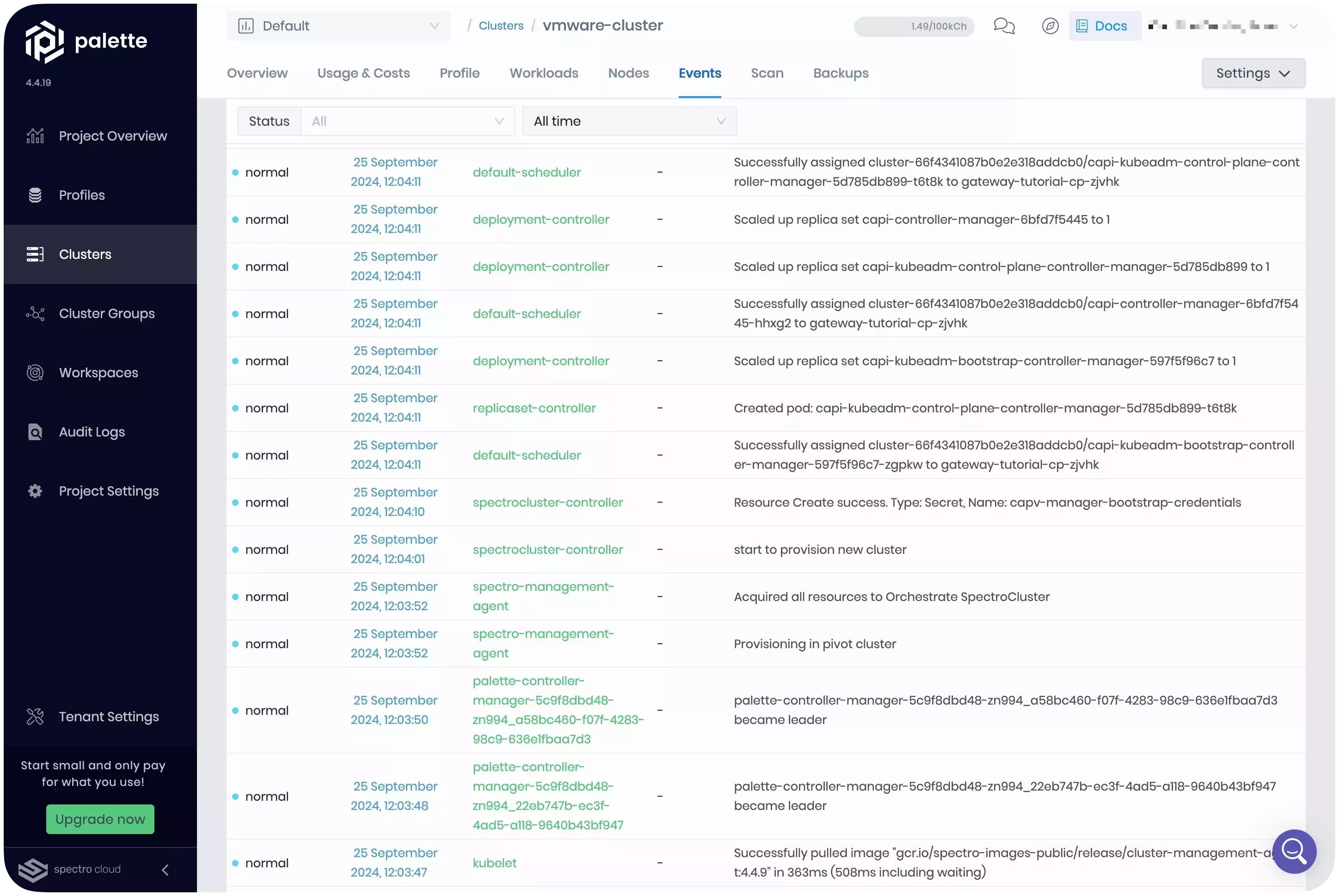Click the chat bubbles icon
The image size is (1339, 896).
[x=1003, y=26]
